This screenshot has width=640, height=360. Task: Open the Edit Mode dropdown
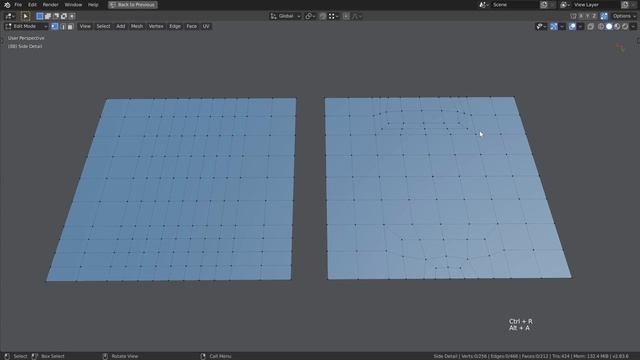[x=26, y=26]
